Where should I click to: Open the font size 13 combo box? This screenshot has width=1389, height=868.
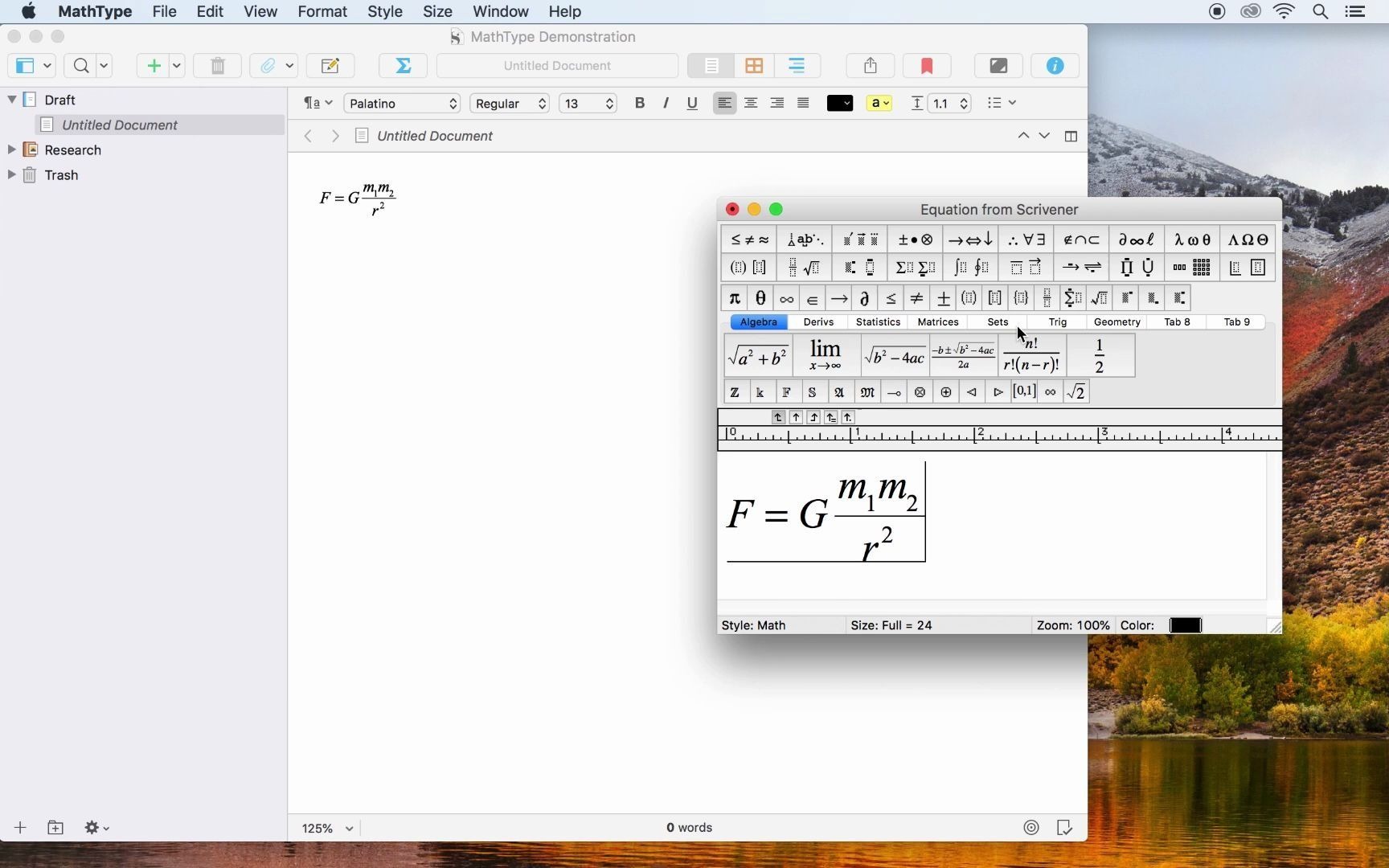588,104
